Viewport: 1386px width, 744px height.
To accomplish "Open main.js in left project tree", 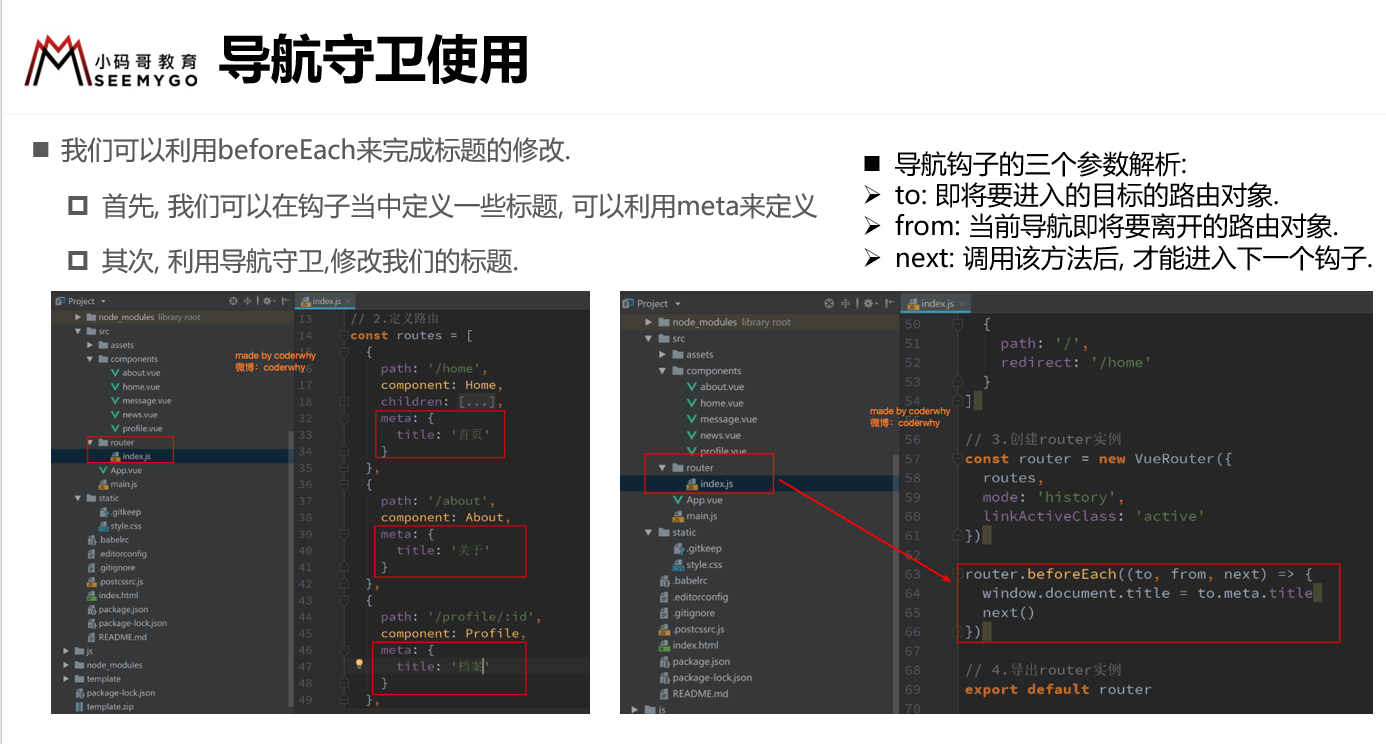I will (123, 484).
